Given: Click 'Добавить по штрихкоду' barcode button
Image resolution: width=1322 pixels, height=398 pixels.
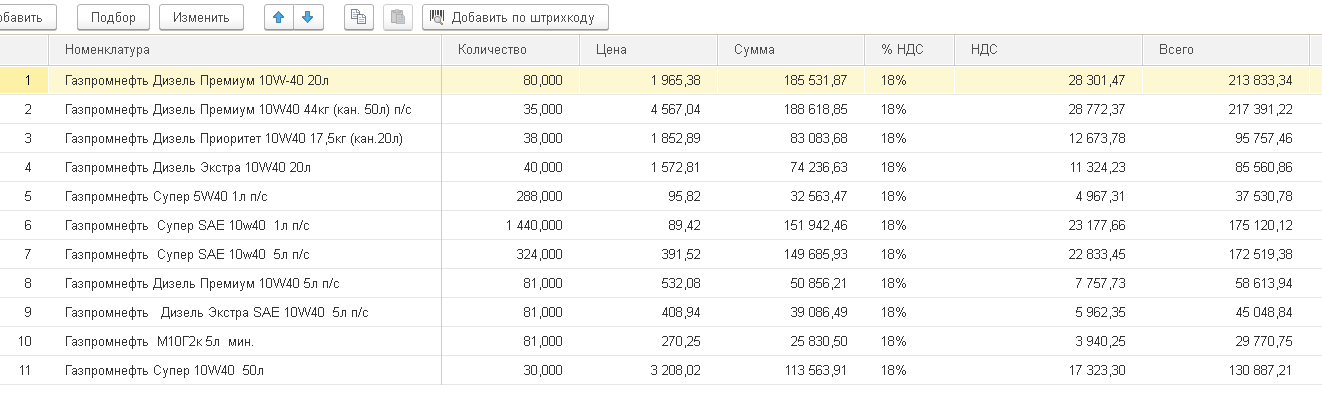Looking at the screenshot, I should pyautogui.click(x=515, y=17).
